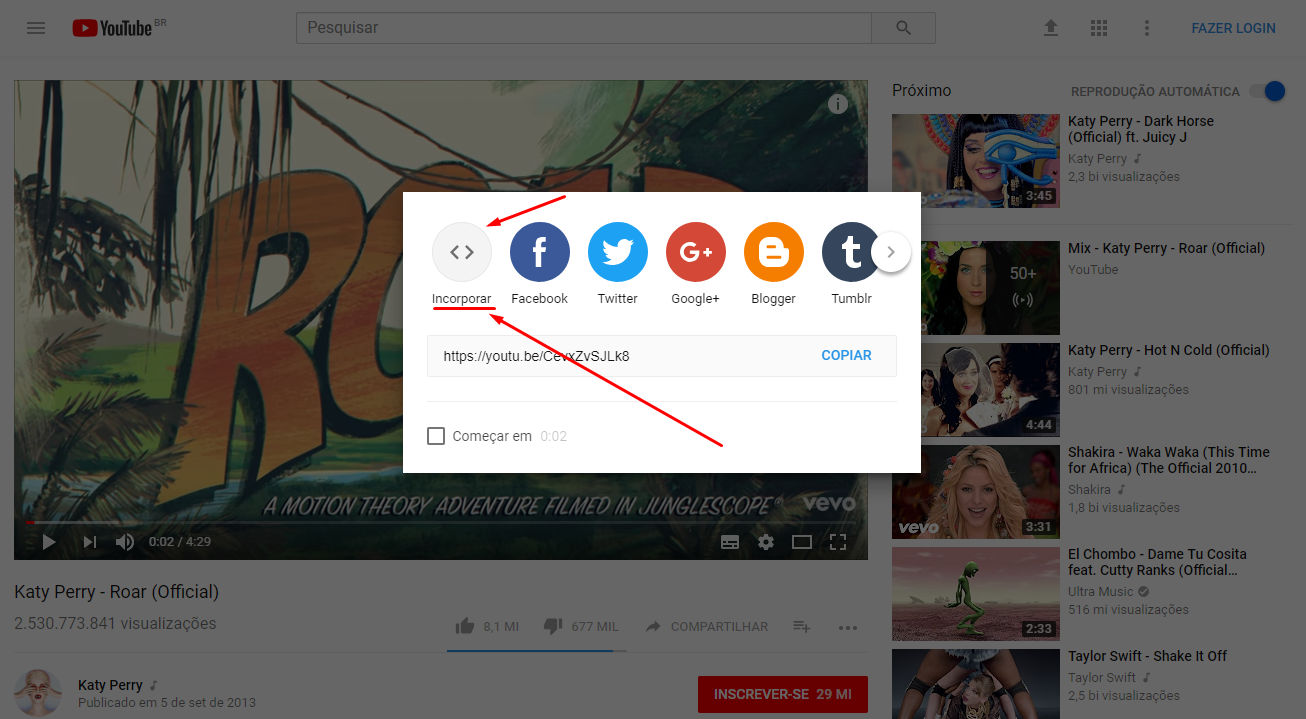Share to Facebook
This screenshot has width=1306, height=719.
coord(540,252)
